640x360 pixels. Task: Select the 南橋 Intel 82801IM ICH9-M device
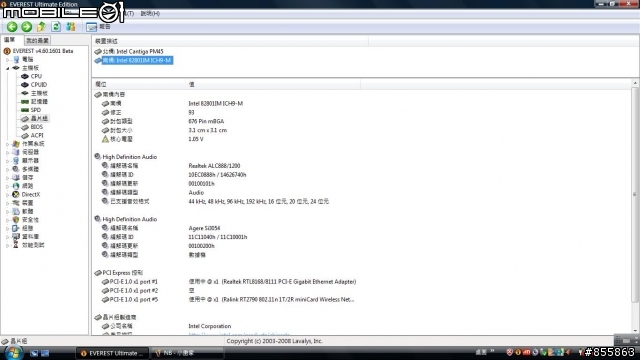click(x=137, y=60)
